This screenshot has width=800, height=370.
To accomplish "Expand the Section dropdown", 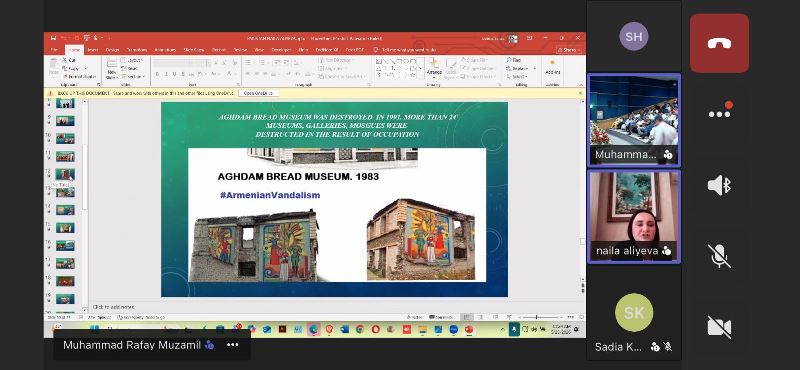I will (x=133, y=77).
